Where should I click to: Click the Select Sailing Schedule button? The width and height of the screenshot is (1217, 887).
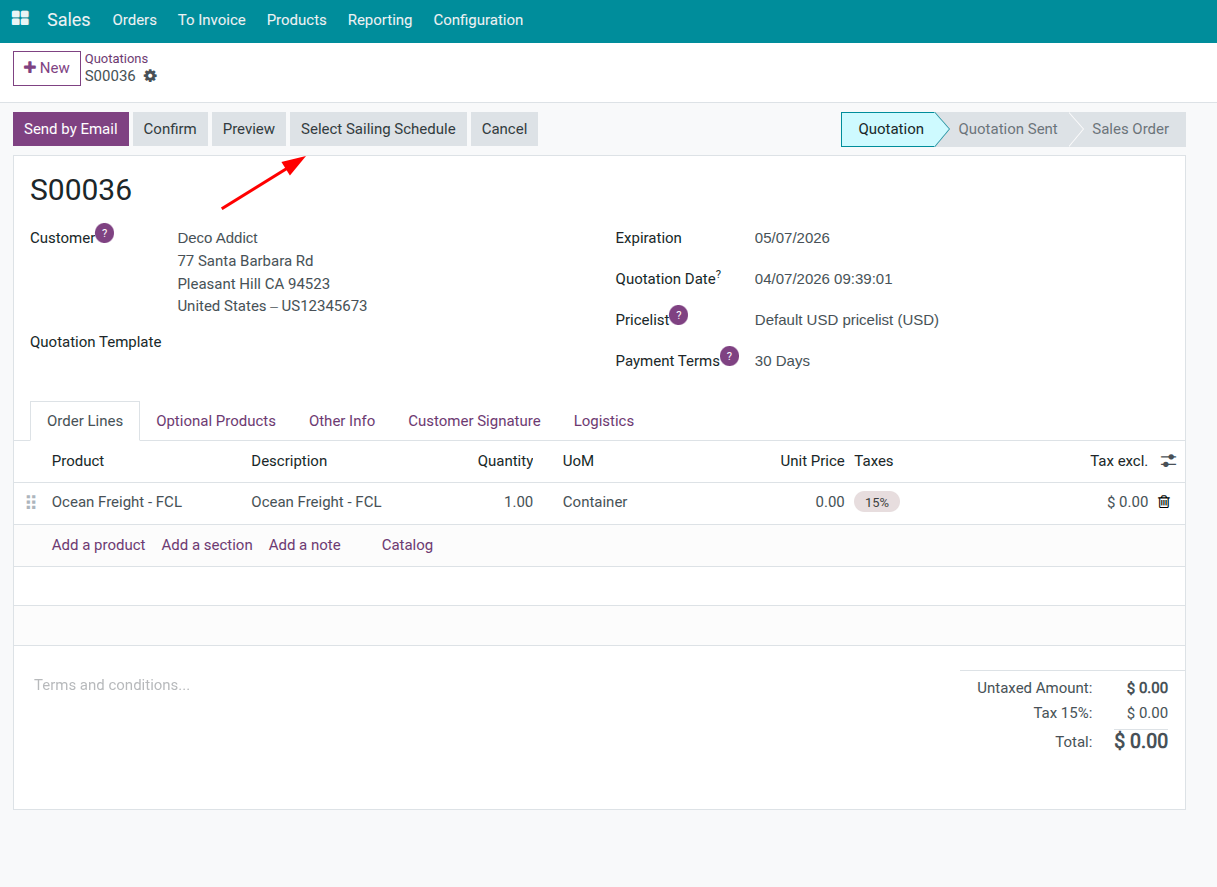[378, 129]
